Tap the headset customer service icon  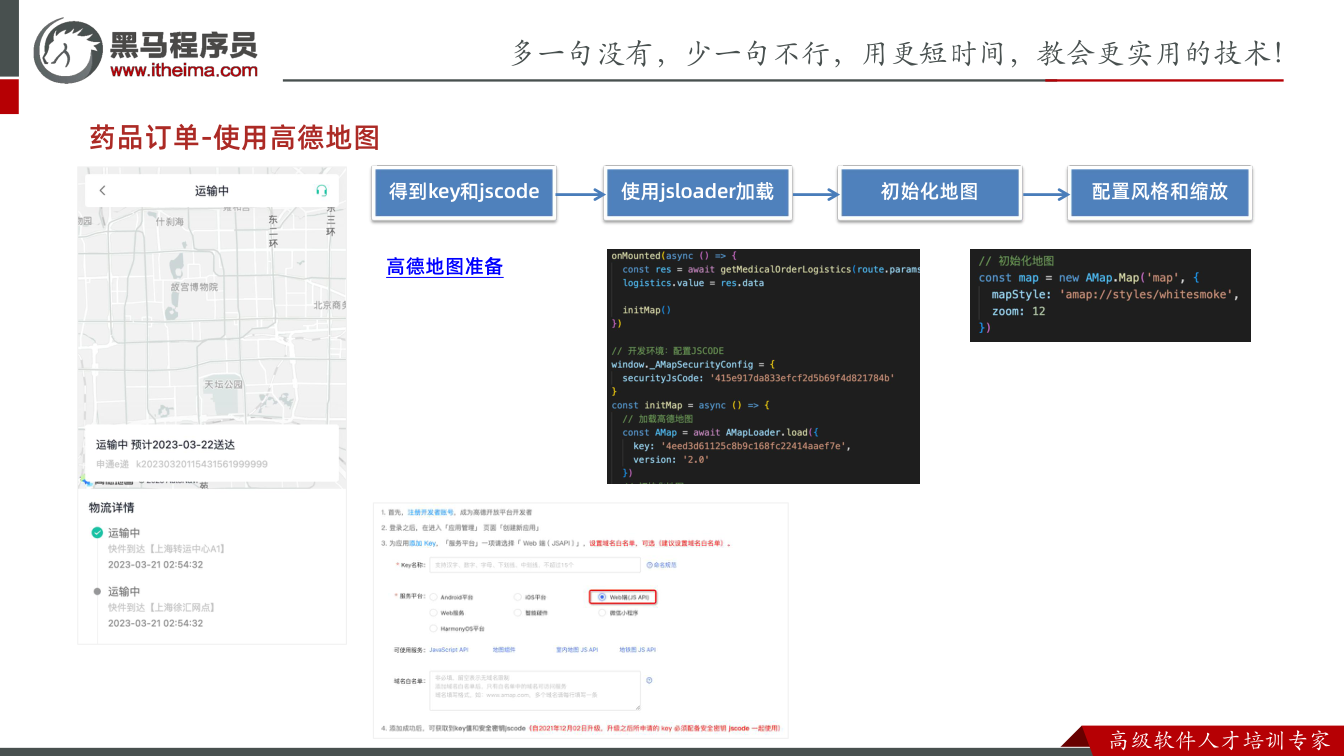pyautogui.click(x=321, y=190)
